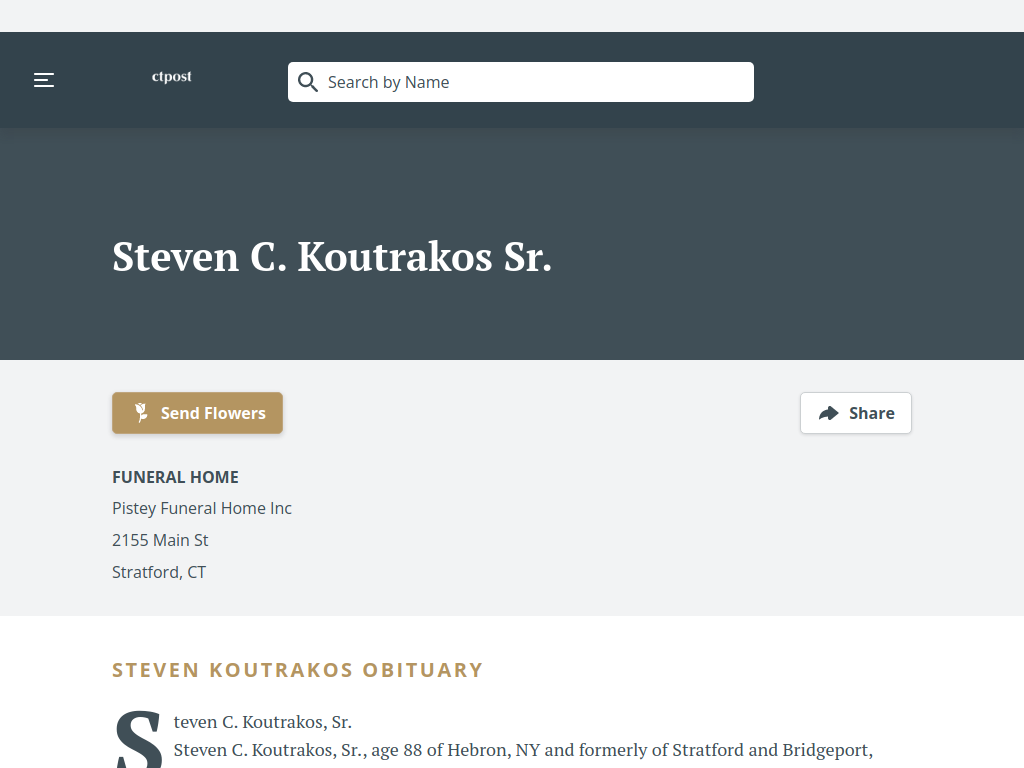Click the STEVEN KOUTRAKOS OBITUARY heading

[x=297, y=670]
